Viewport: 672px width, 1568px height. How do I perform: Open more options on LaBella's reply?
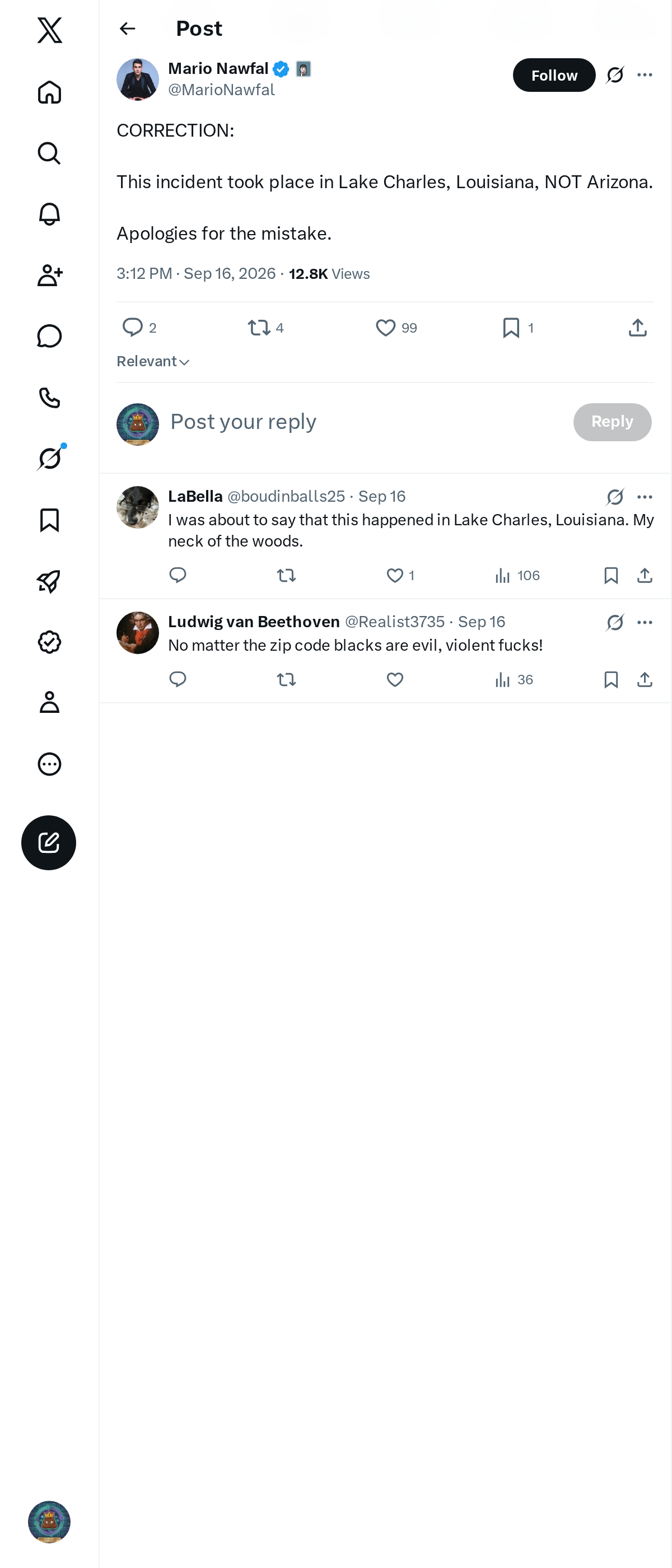pyautogui.click(x=645, y=497)
